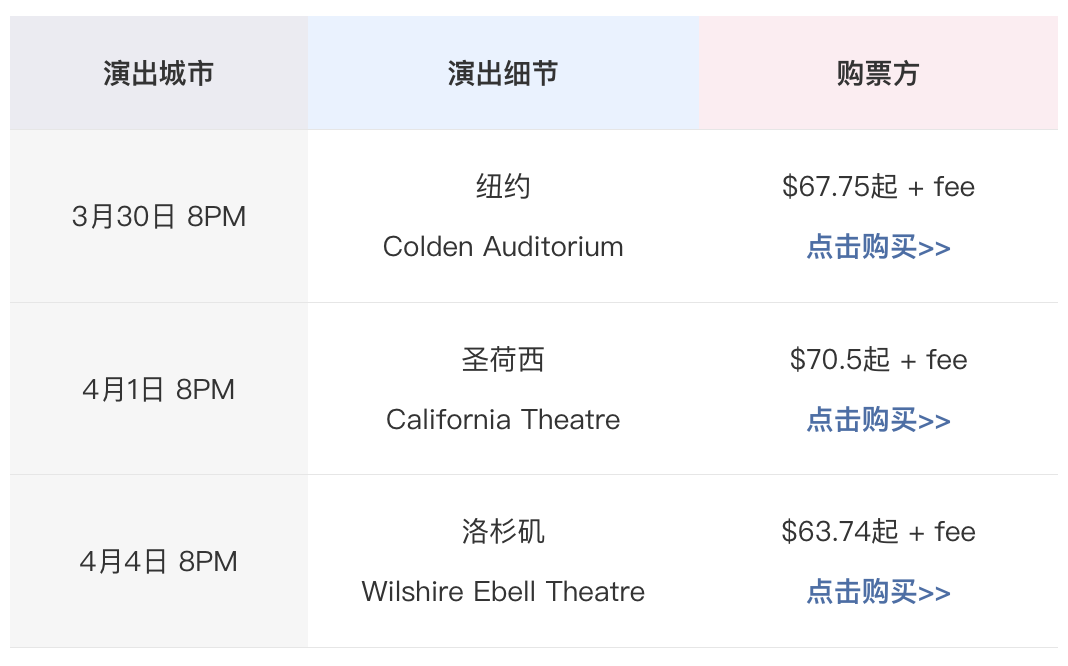This screenshot has height=666, width=1068.
Task: Click the 纽约 city name
Action: click(x=503, y=187)
